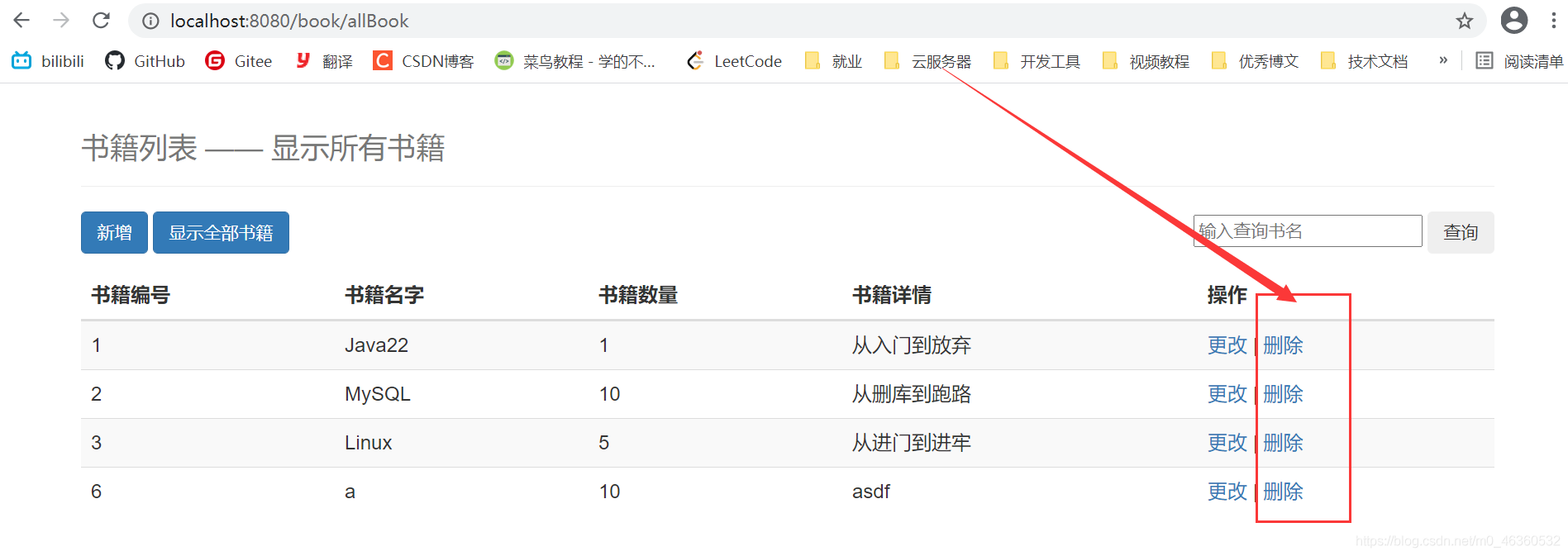Select the asdf detail cell
The image size is (1568, 556).
pyautogui.click(x=871, y=492)
